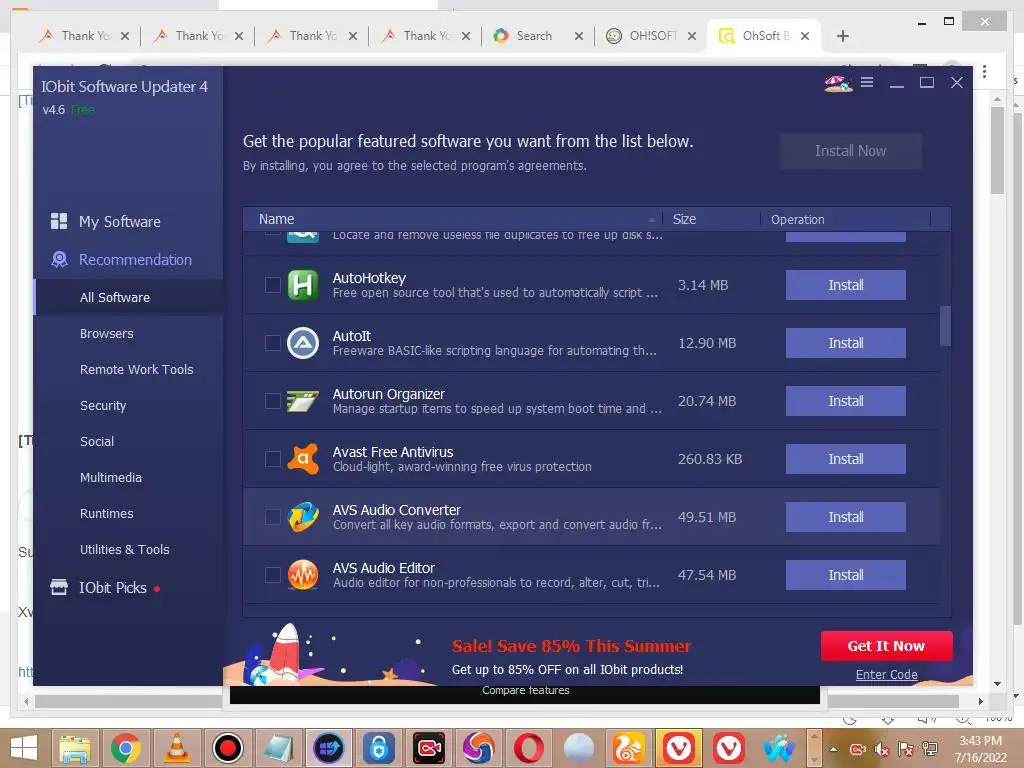Click the software list scrollbar thumb
This screenshot has height=768, width=1024.
(945, 326)
